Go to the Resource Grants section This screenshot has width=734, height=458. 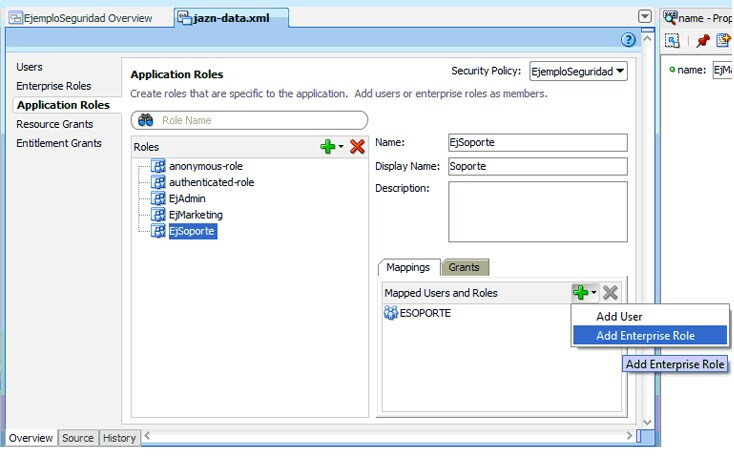[55, 124]
